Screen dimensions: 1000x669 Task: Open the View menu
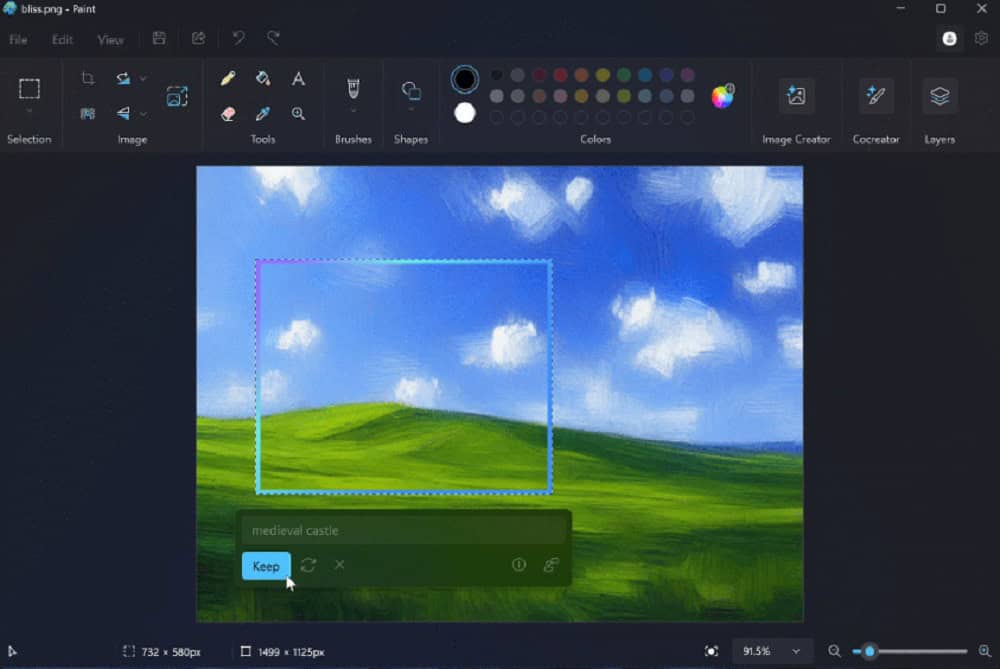pyautogui.click(x=110, y=40)
